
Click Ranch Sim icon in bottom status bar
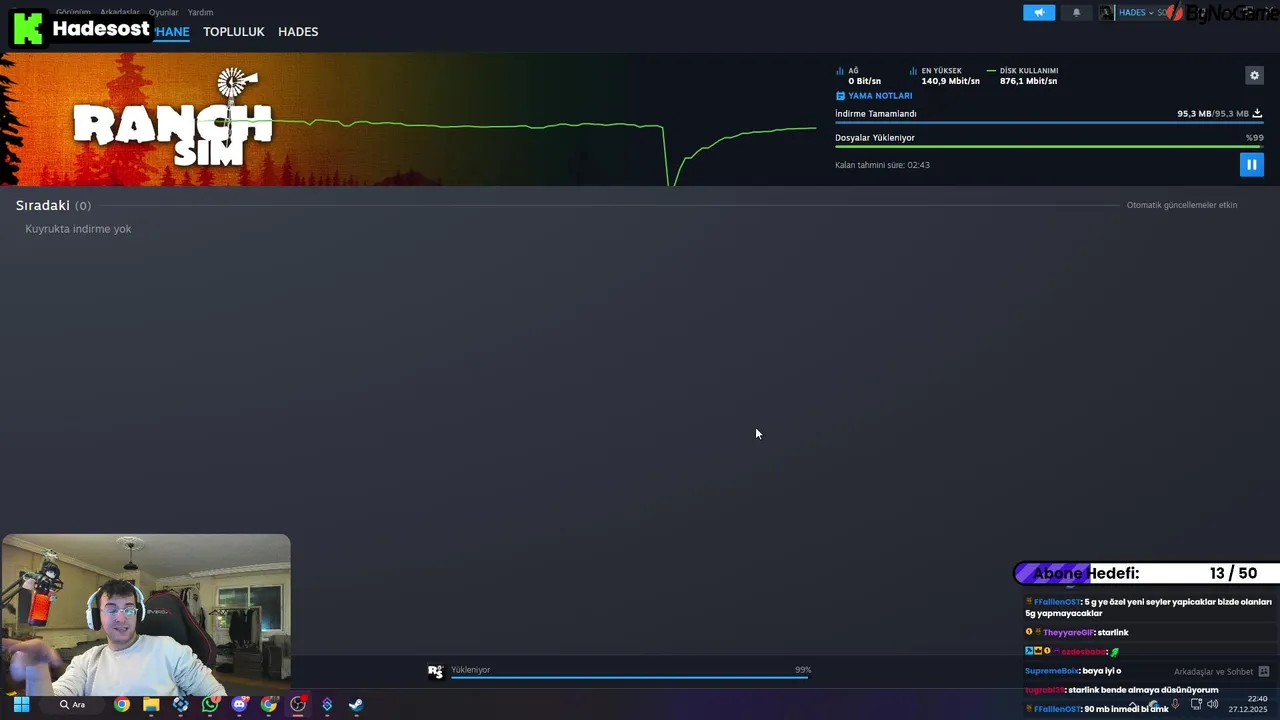(x=435, y=672)
